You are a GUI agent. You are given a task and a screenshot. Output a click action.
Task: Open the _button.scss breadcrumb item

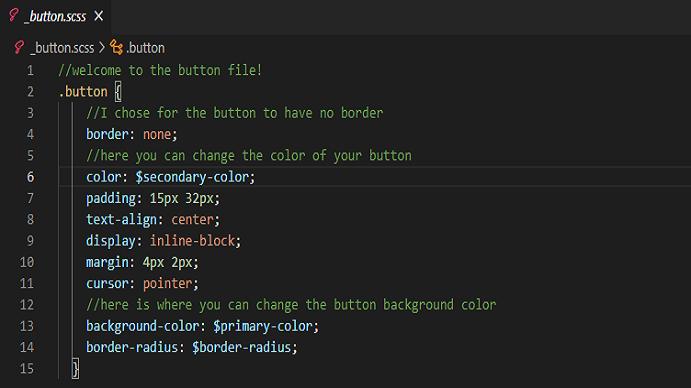(62, 48)
